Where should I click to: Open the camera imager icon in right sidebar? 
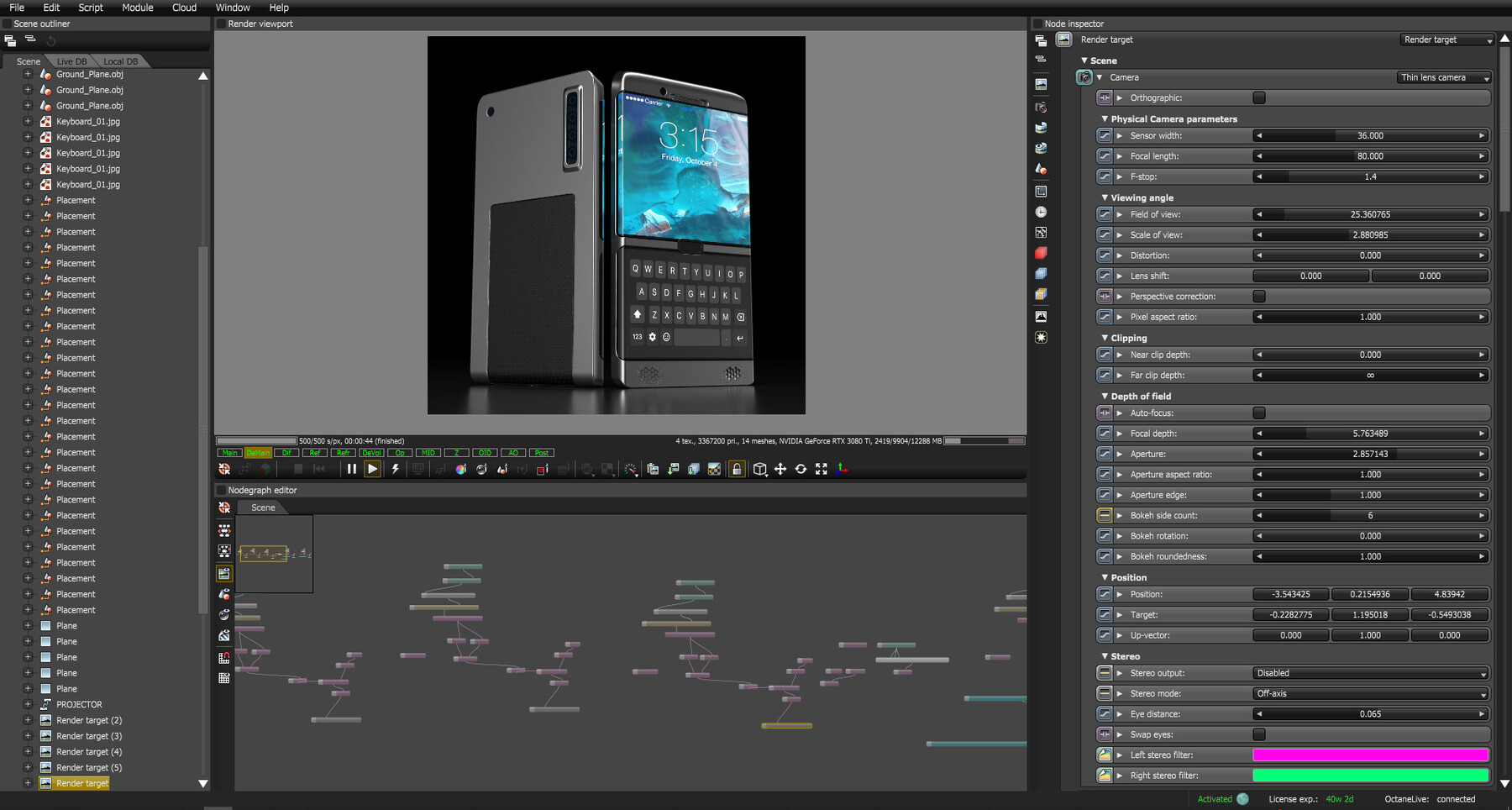1040,107
